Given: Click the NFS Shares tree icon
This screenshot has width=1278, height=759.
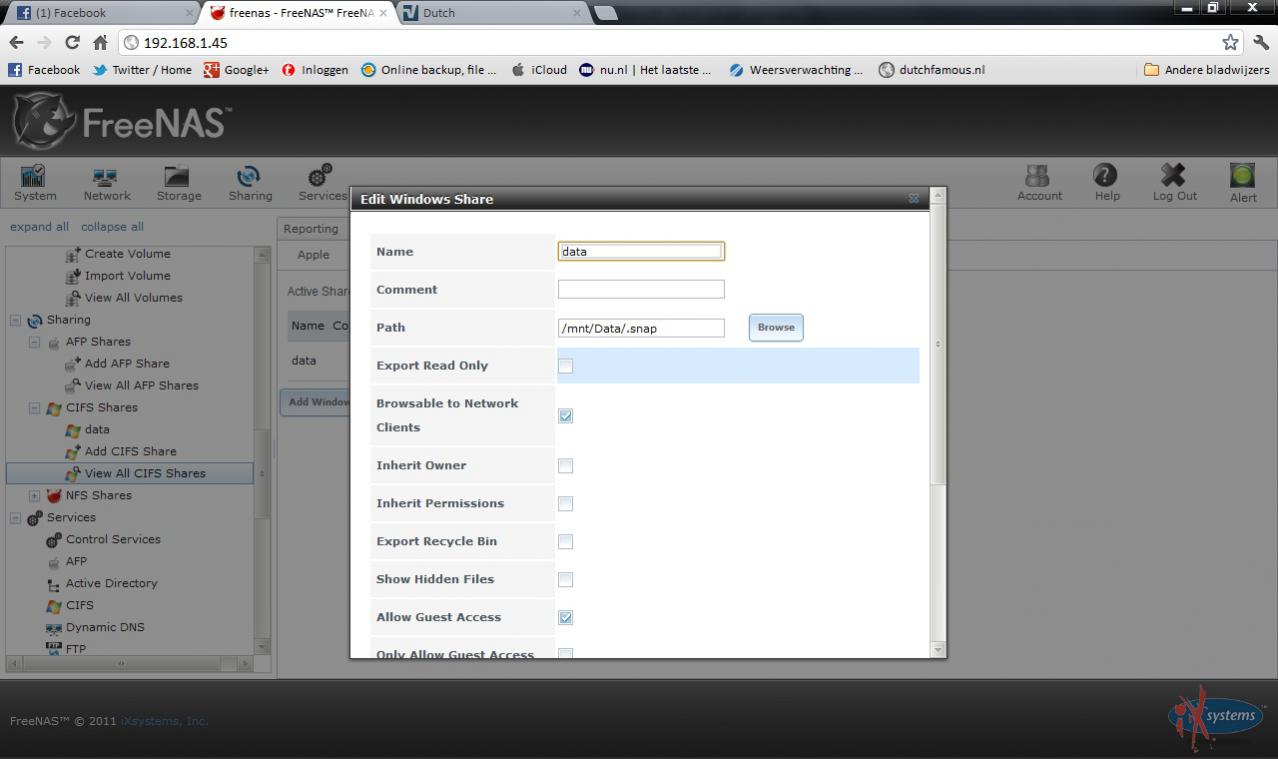Looking at the screenshot, I should 54,496.
